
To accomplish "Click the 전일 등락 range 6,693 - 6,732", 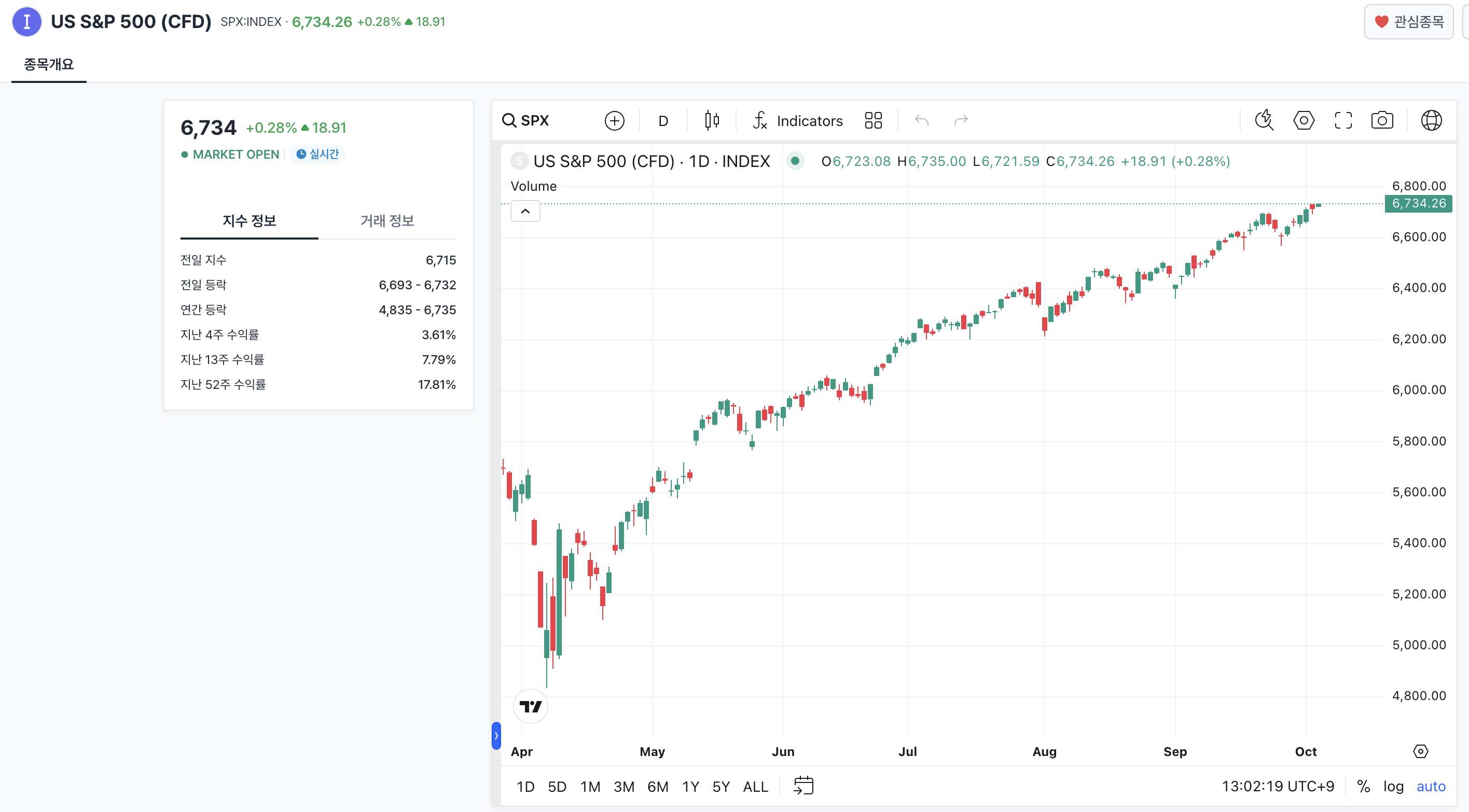I will pyautogui.click(x=418, y=285).
